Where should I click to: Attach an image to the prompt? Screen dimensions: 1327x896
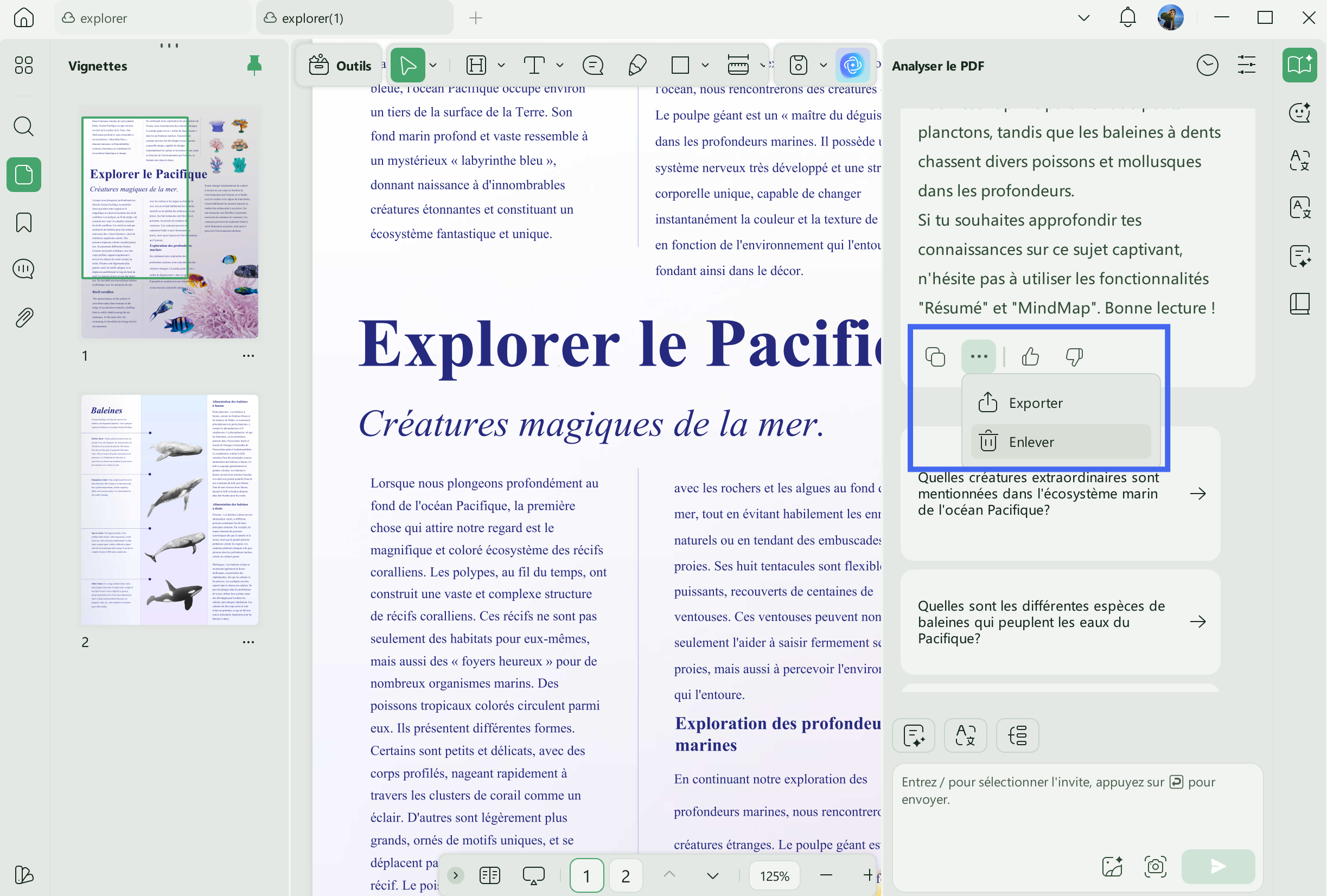(x=1112, y=866)
